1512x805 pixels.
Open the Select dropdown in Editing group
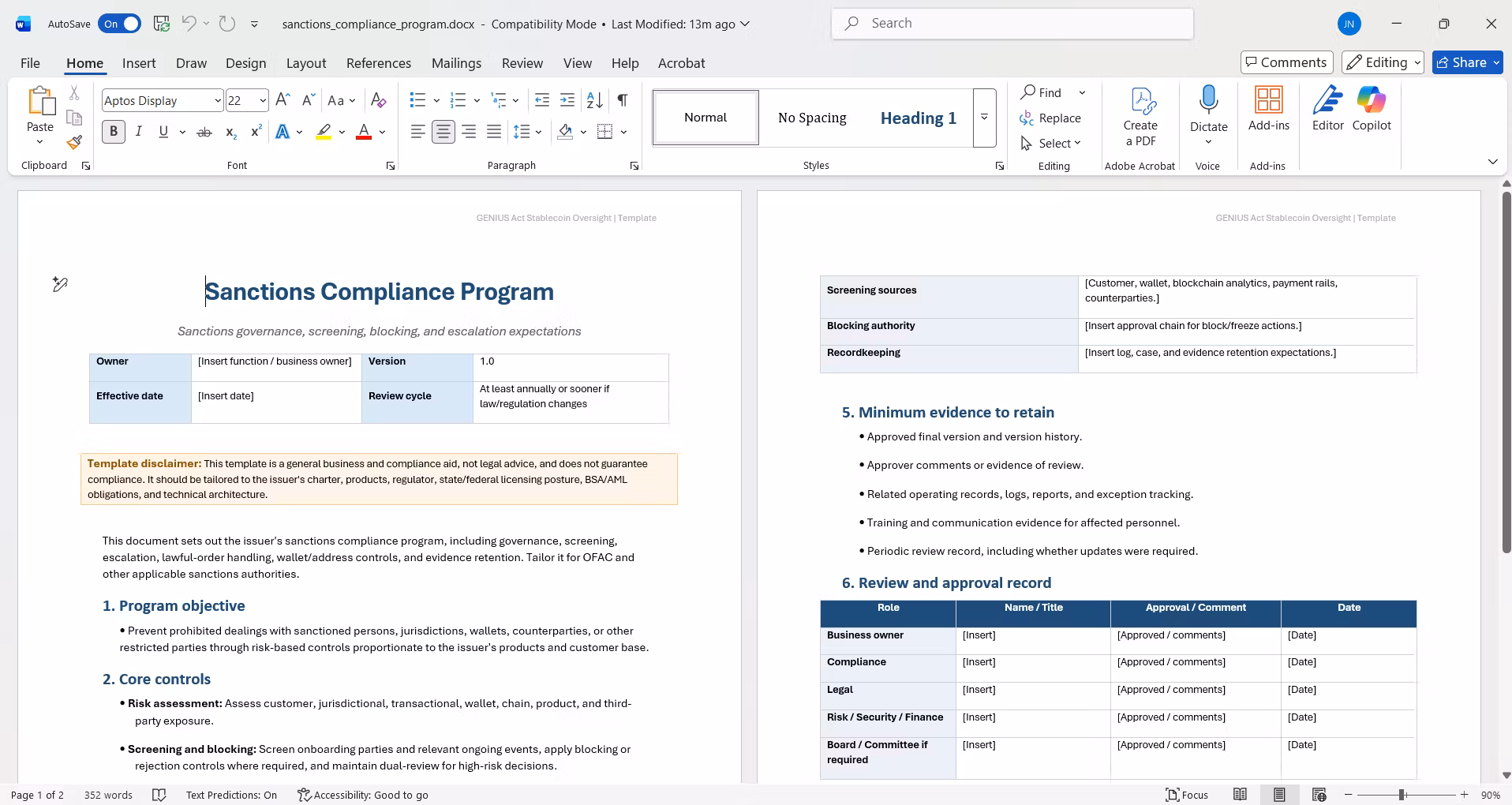coord(1051,143)
